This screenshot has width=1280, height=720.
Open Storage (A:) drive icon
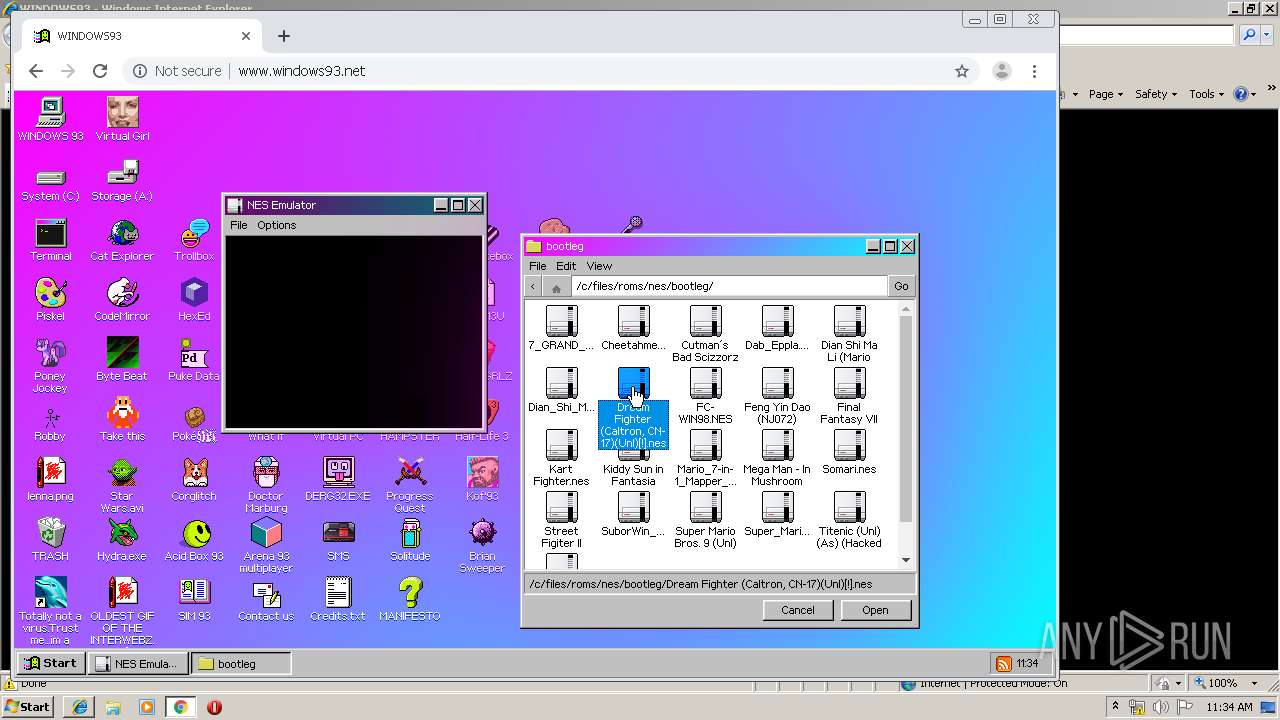(x=122, y=182)
